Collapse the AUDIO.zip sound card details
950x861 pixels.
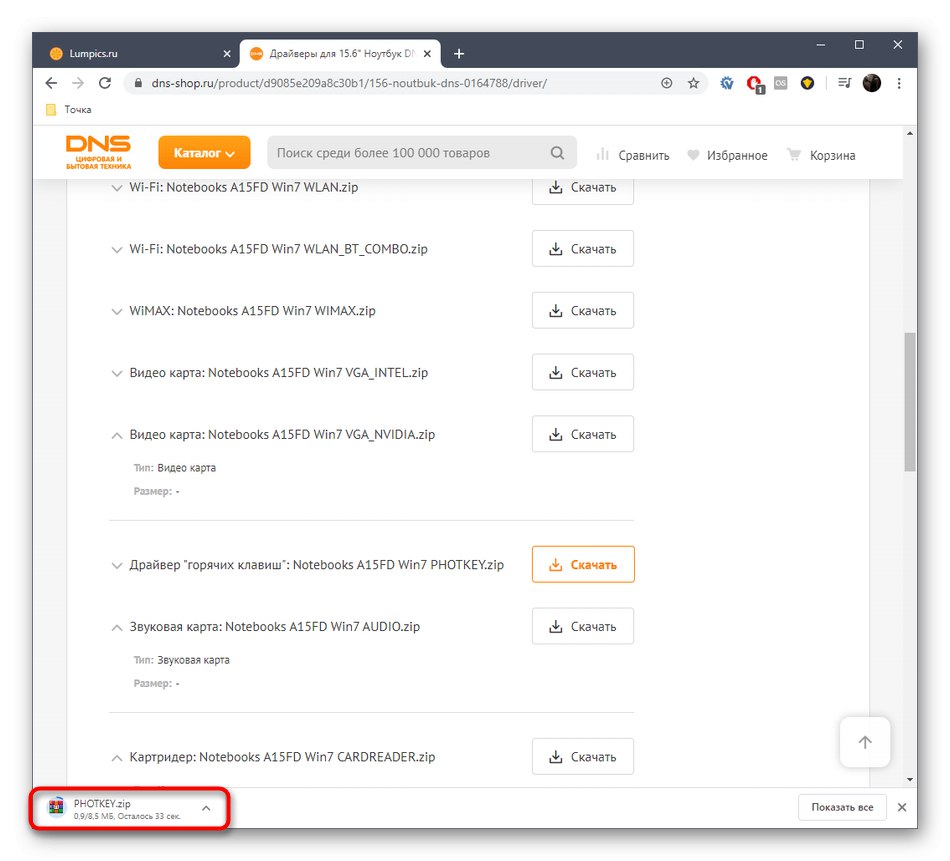pyautogui.click(x=116, y=627)
